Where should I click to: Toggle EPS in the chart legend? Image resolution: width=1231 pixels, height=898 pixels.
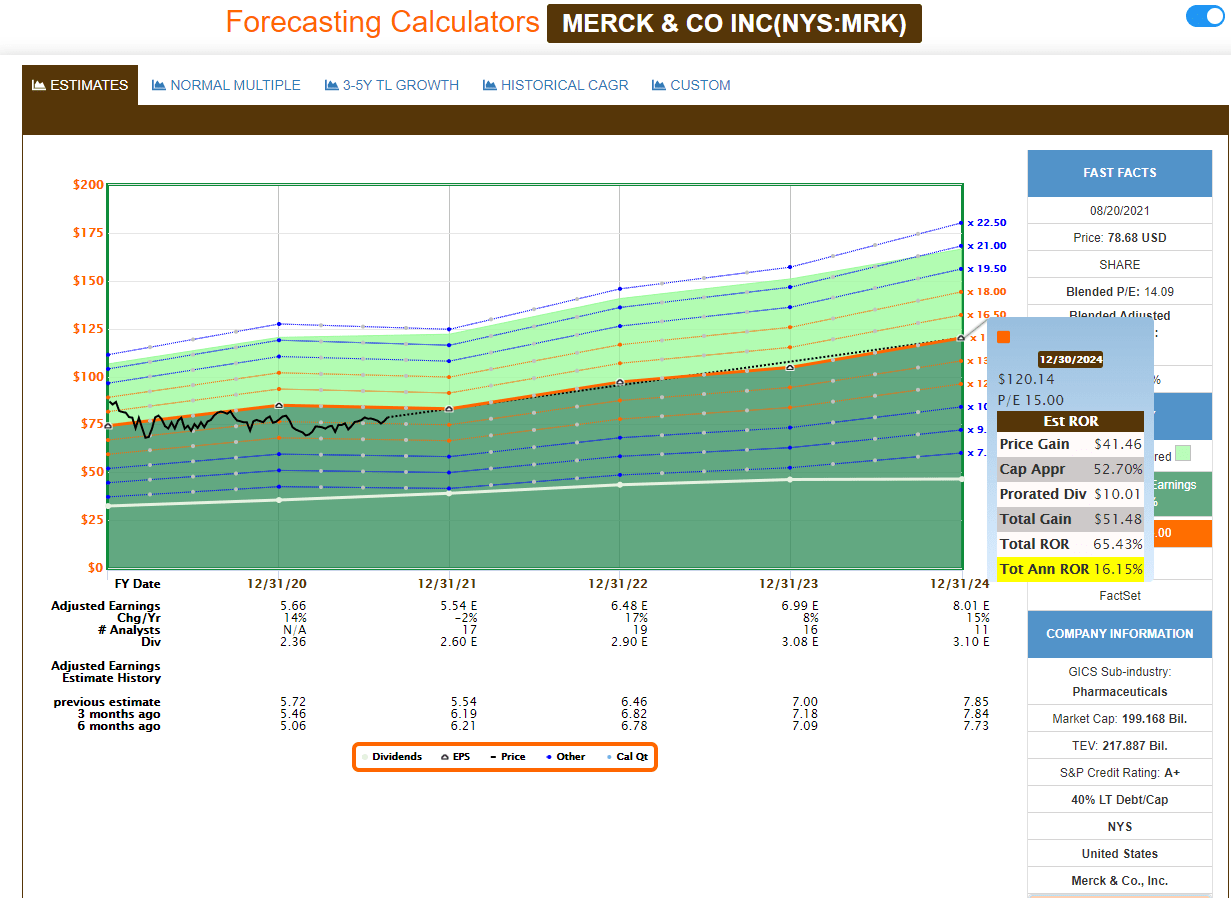click(x=456, y=757)
